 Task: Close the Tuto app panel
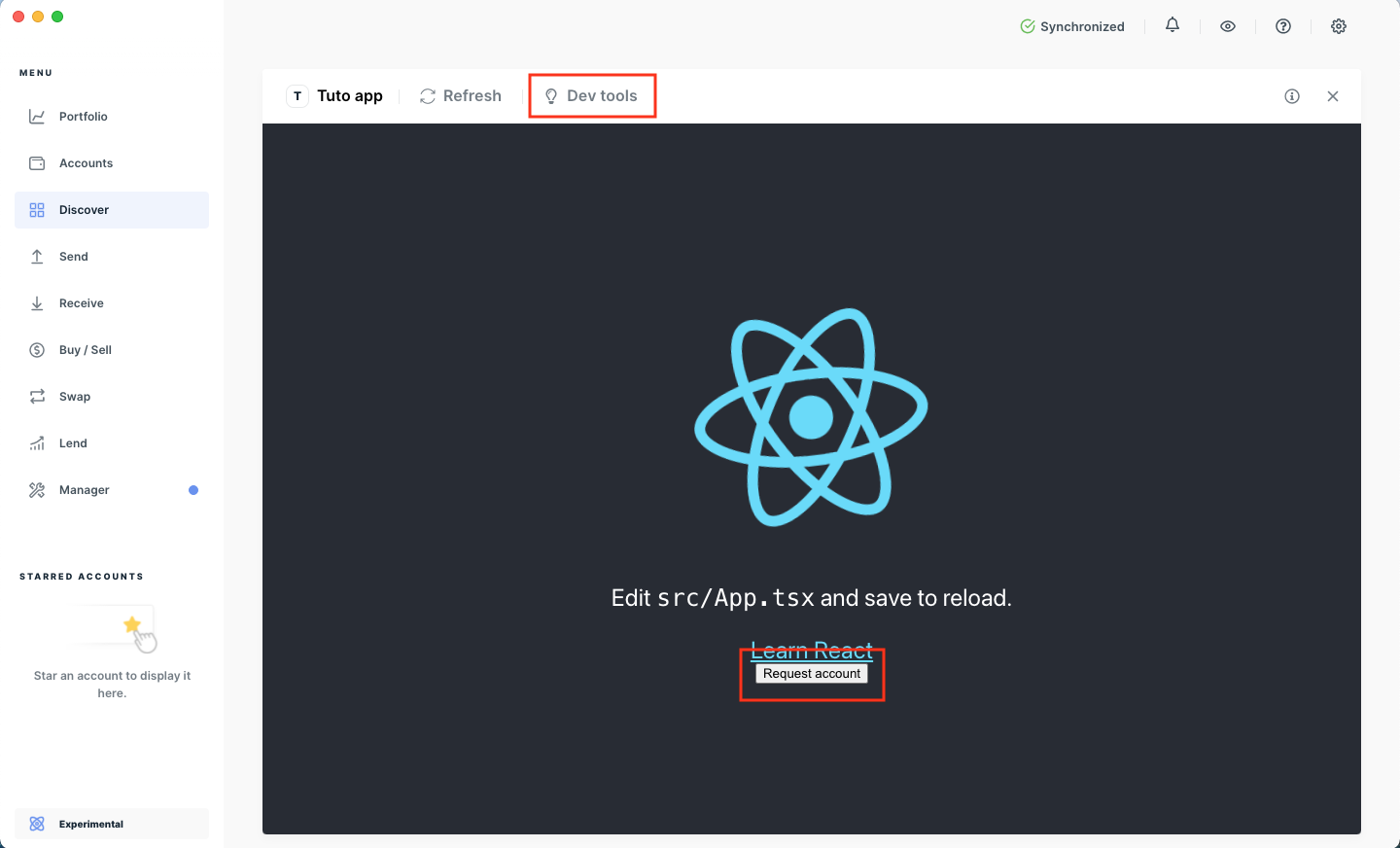(1333, 95)
